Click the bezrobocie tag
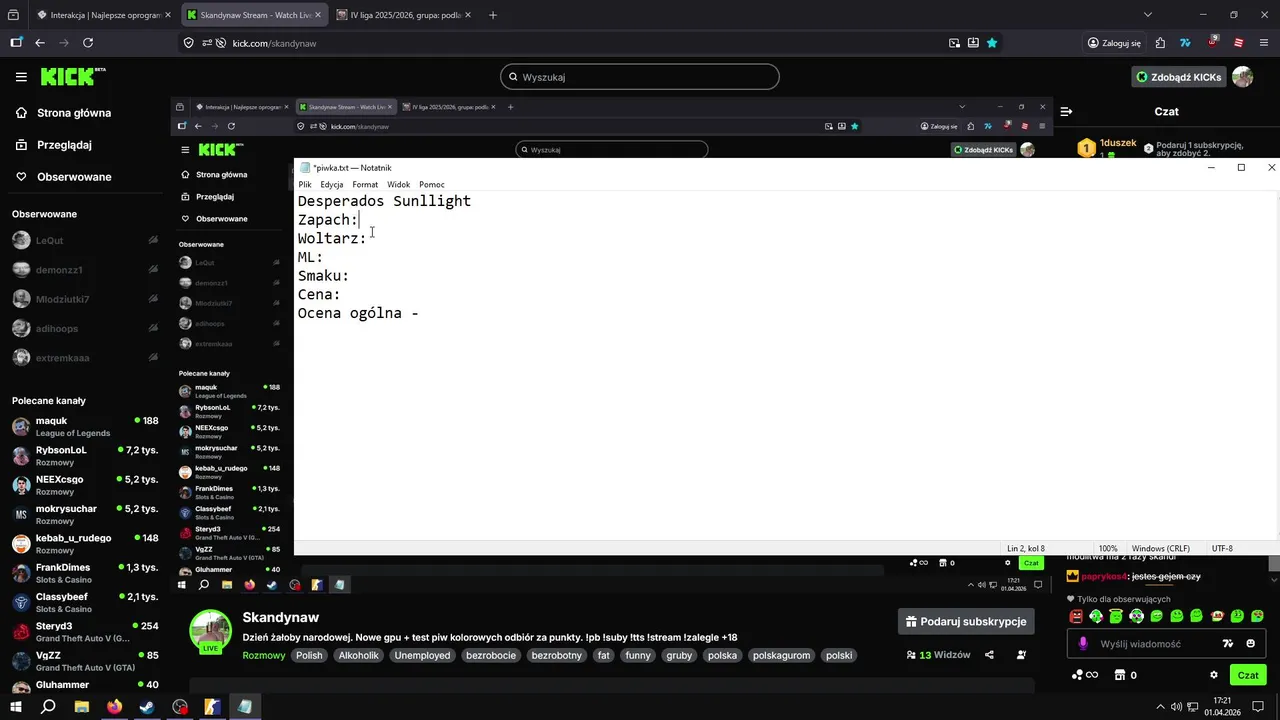 click(x=491, y=656)
